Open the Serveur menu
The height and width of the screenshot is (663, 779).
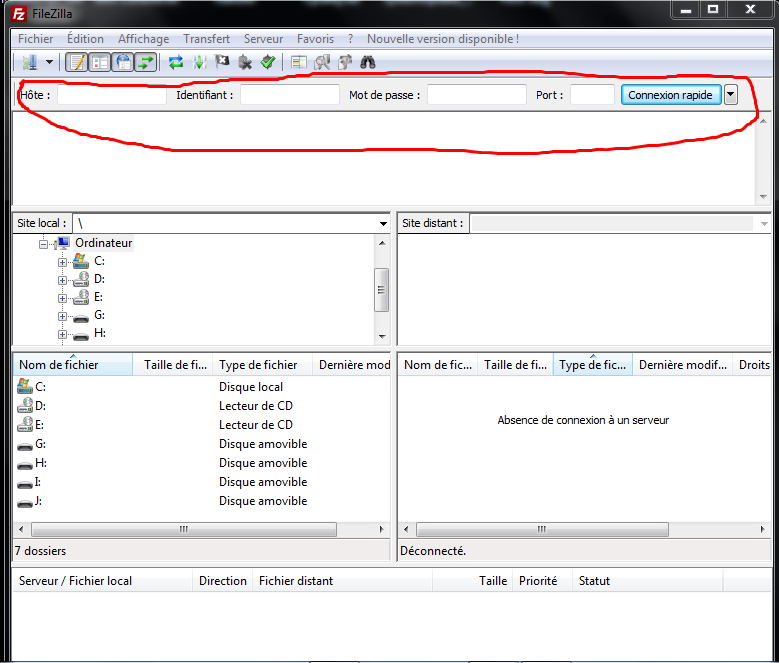tap(263, 39)
